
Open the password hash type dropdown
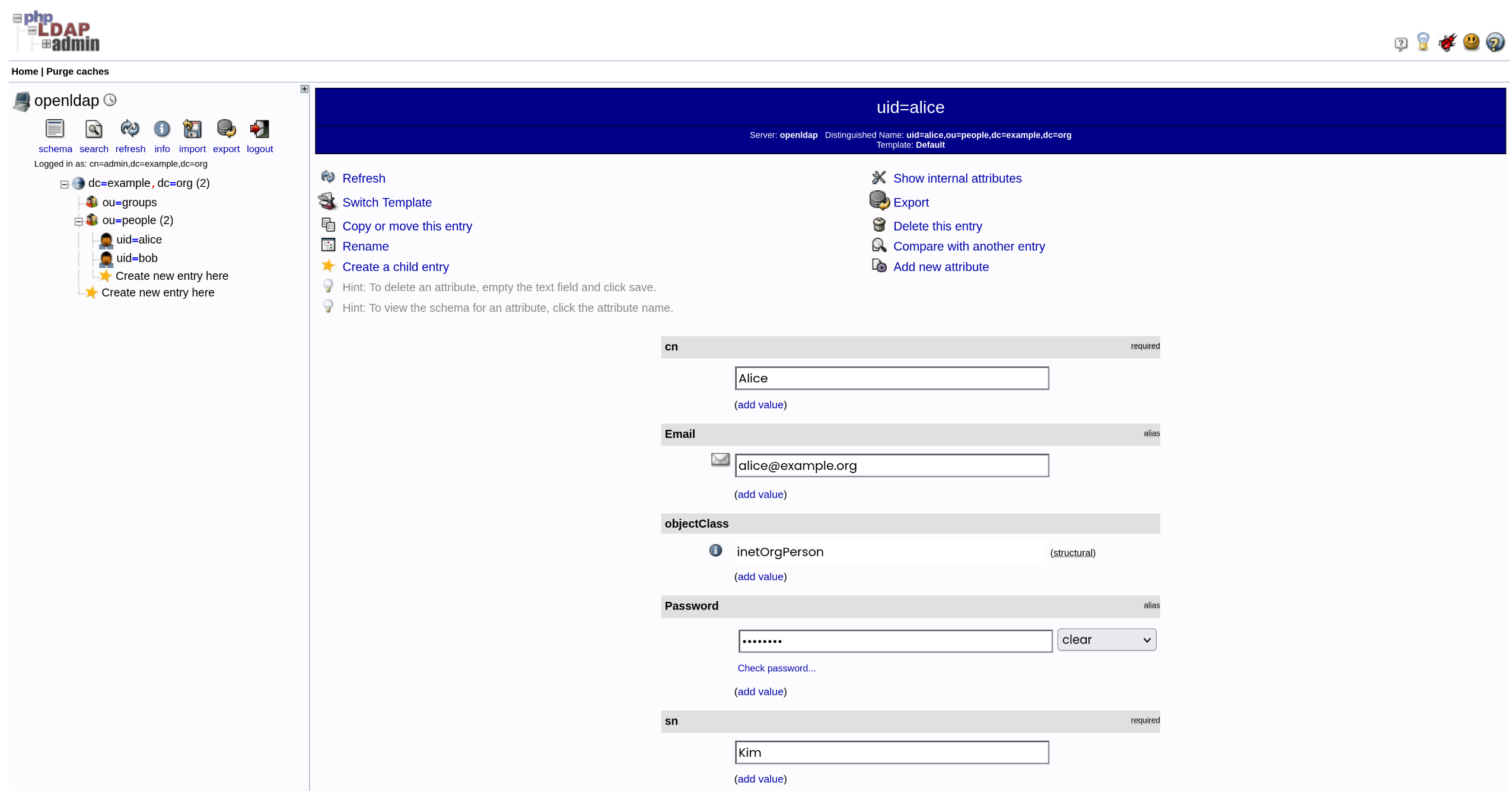tap(1106, 640)
